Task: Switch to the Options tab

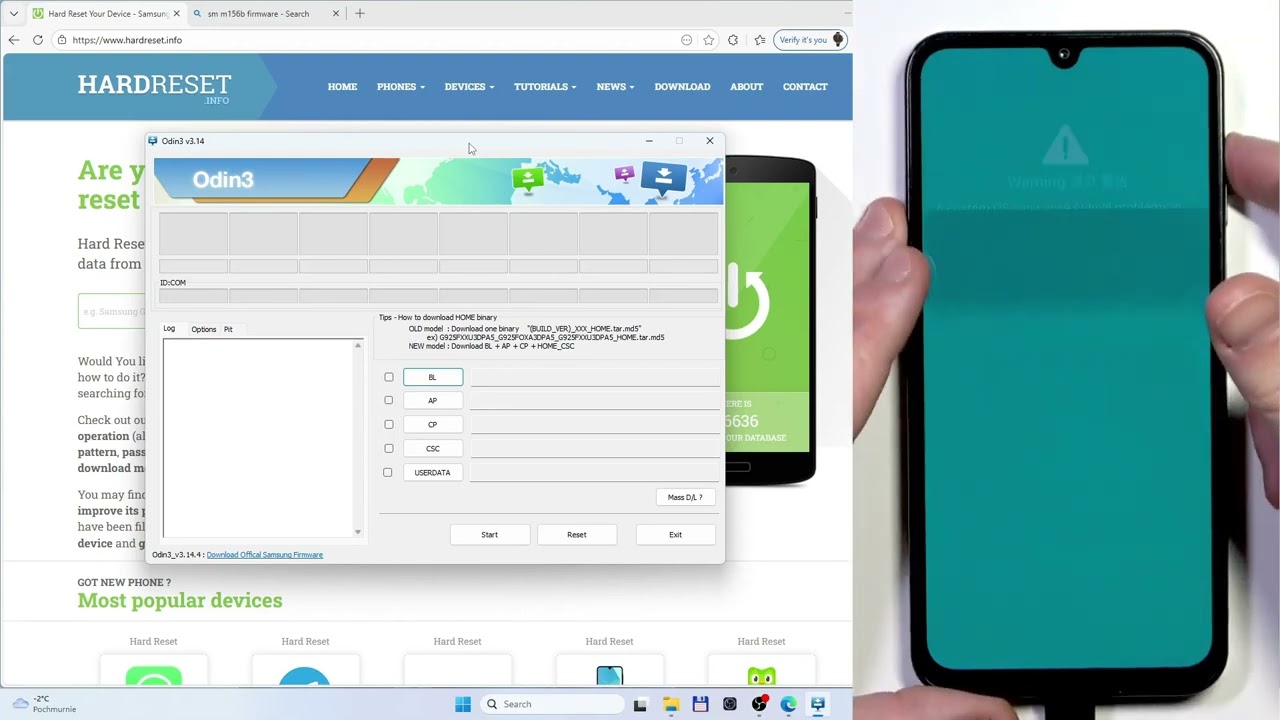Action: [203, 329]
